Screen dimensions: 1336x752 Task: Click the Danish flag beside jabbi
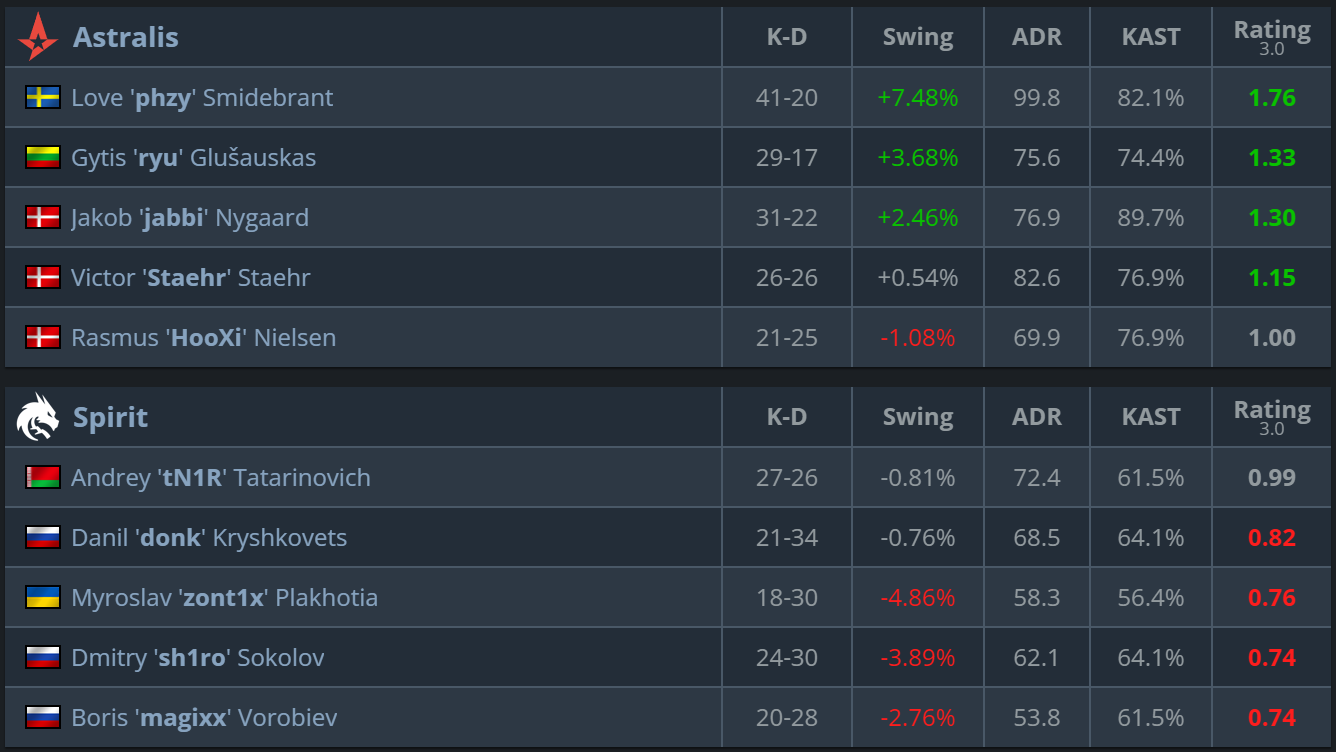pos(43,217)
